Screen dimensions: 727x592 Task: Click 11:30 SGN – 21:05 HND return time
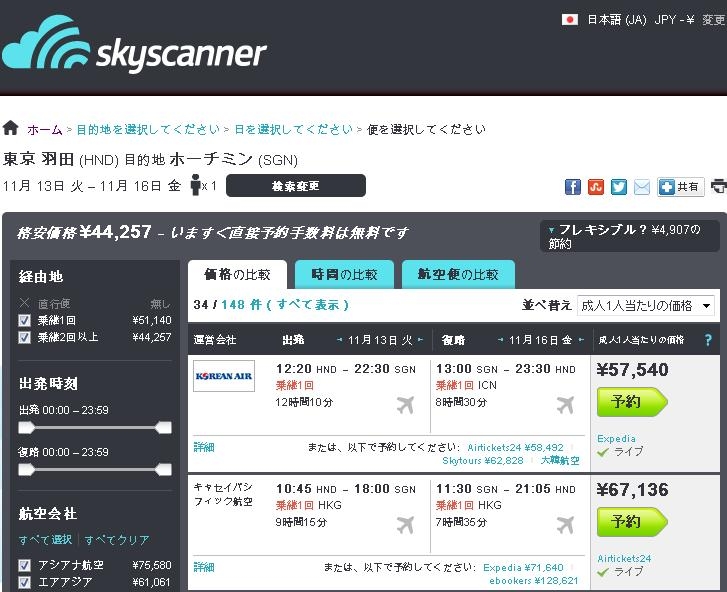point(505,489)
